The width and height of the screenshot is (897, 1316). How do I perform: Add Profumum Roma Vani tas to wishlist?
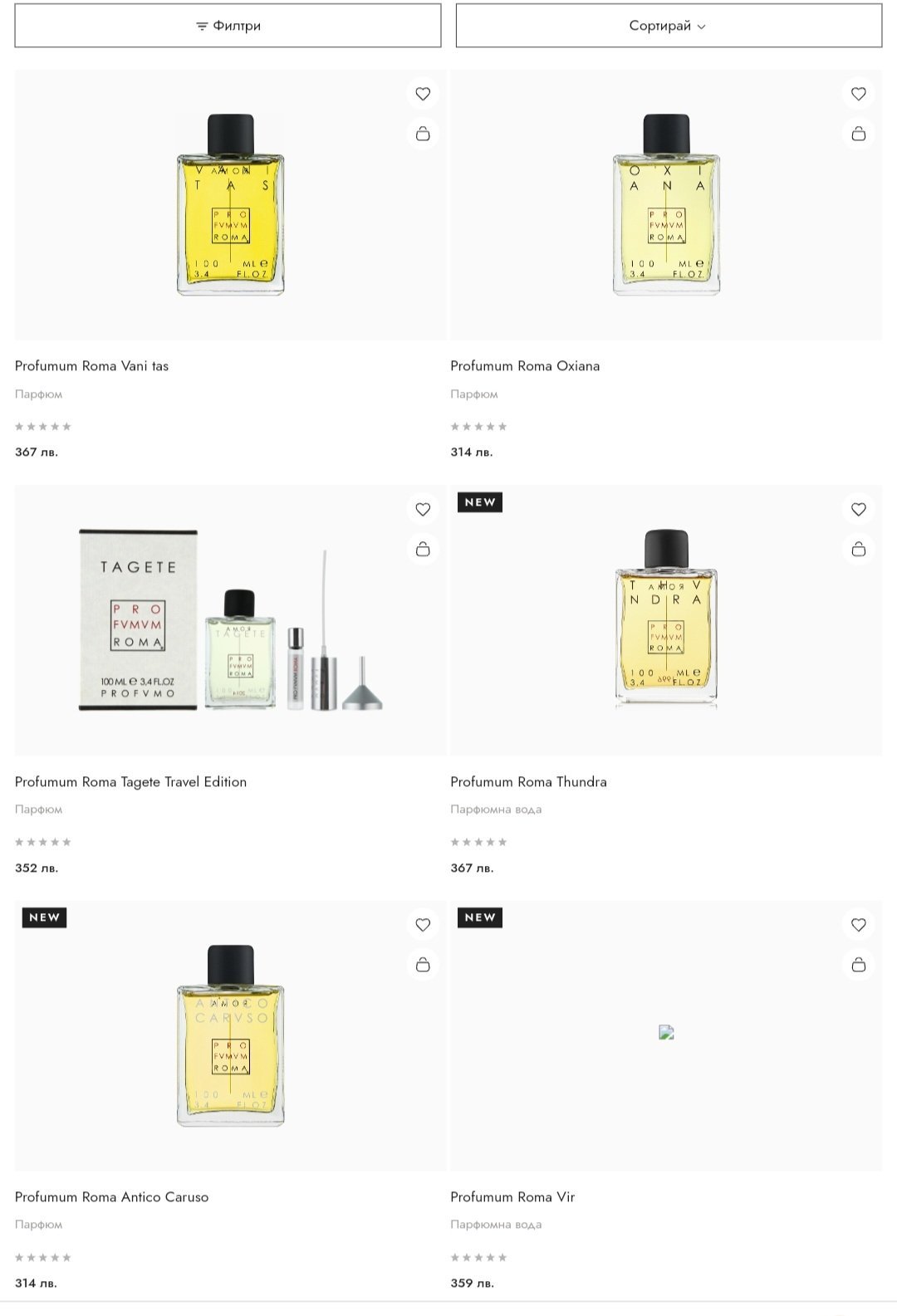point(423,94)
